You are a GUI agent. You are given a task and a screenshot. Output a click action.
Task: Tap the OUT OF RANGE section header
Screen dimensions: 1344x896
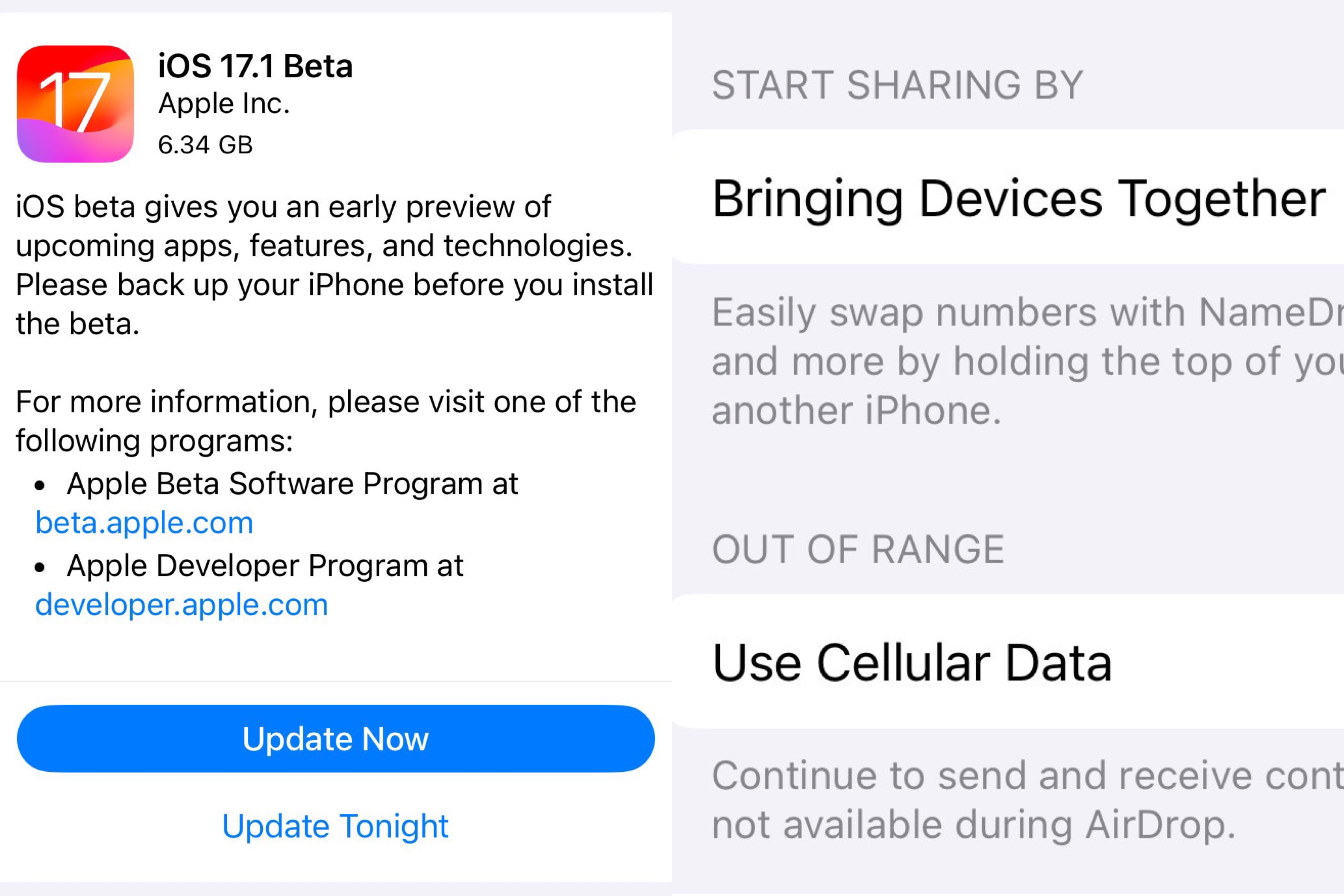(x=858, y=549)
